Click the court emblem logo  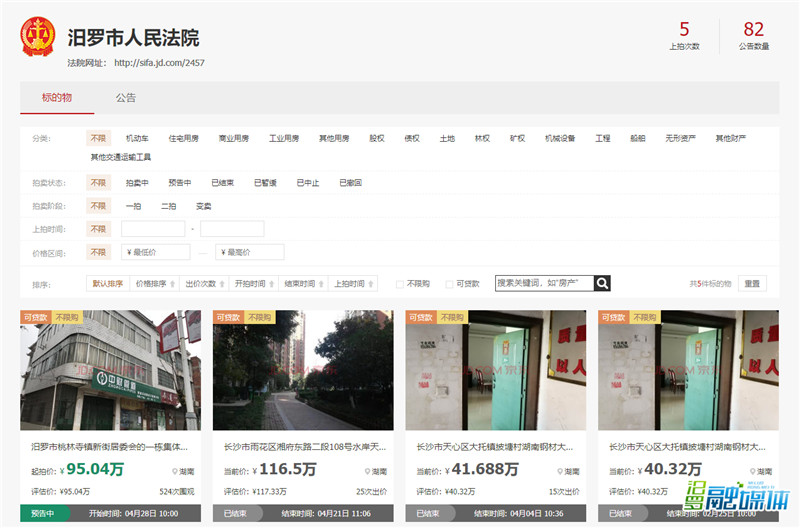38,37
